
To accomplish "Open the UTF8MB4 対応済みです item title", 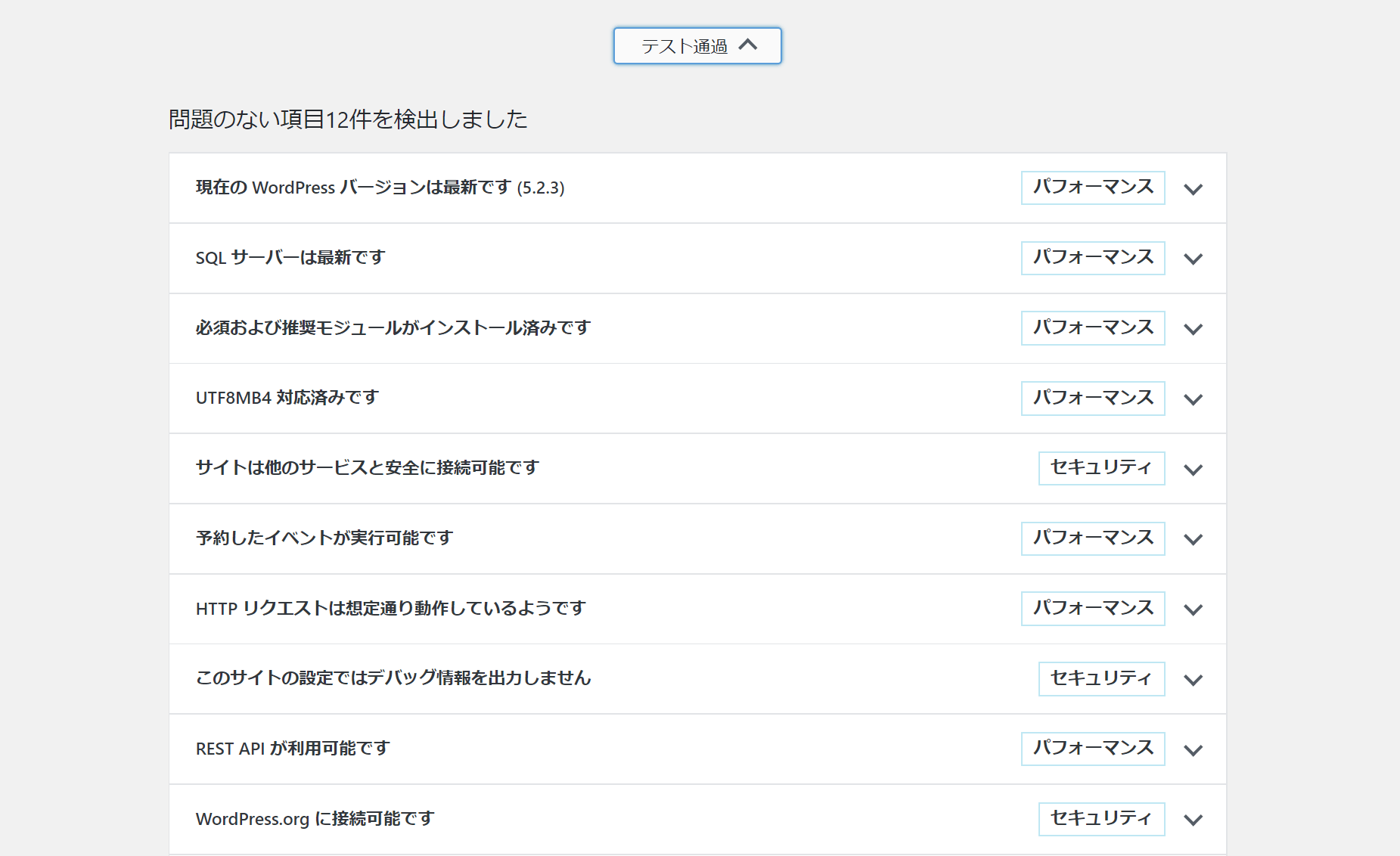I will (x=287, y=398).
